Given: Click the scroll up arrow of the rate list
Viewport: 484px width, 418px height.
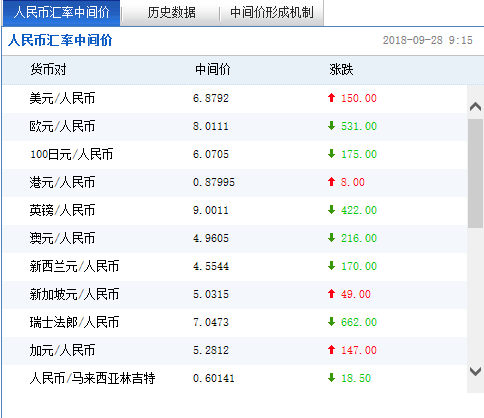Looking at the screenshot, I should coord(475,107).
